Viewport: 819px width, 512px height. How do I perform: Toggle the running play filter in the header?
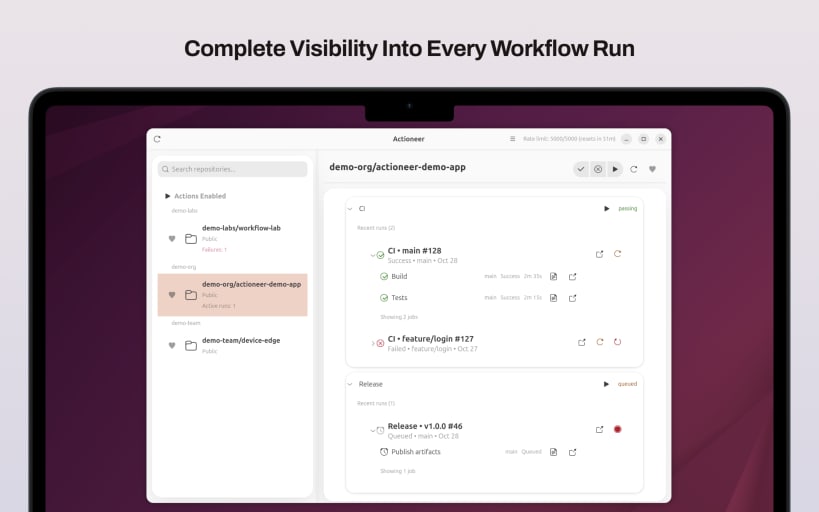615,169
